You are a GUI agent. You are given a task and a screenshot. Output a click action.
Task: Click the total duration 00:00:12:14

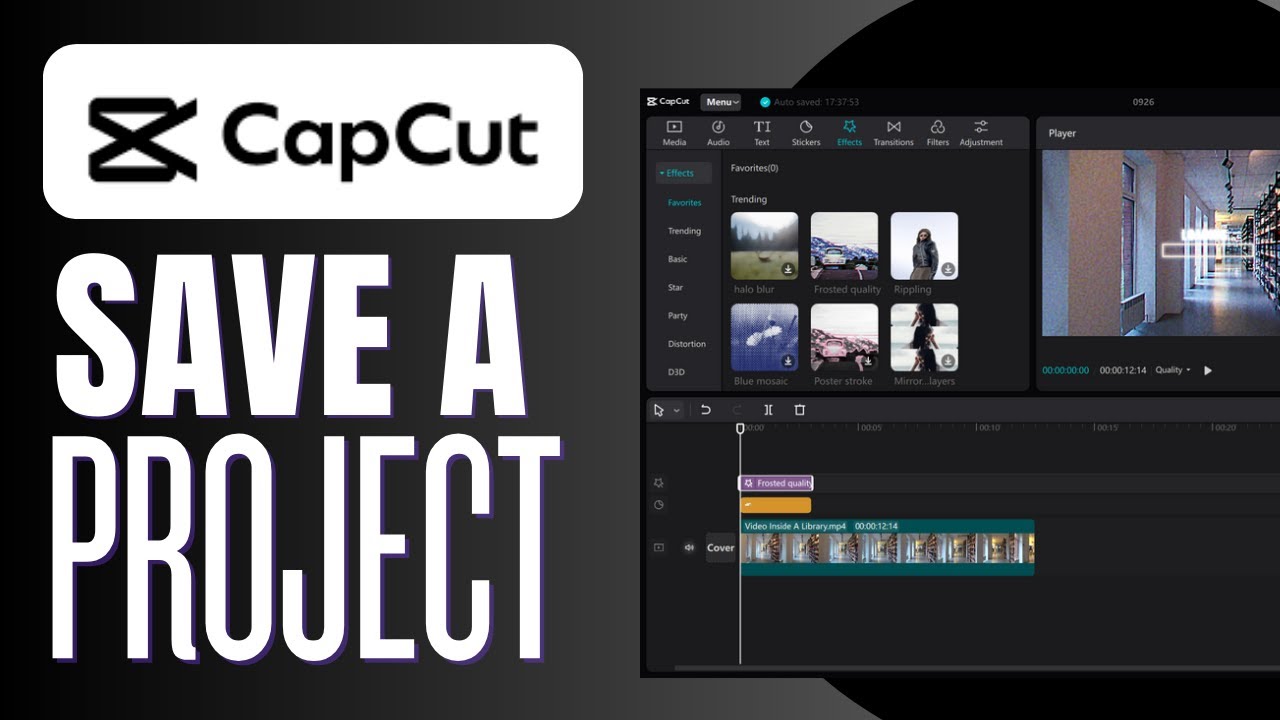pyautogui.click(x=1124, y=370)
